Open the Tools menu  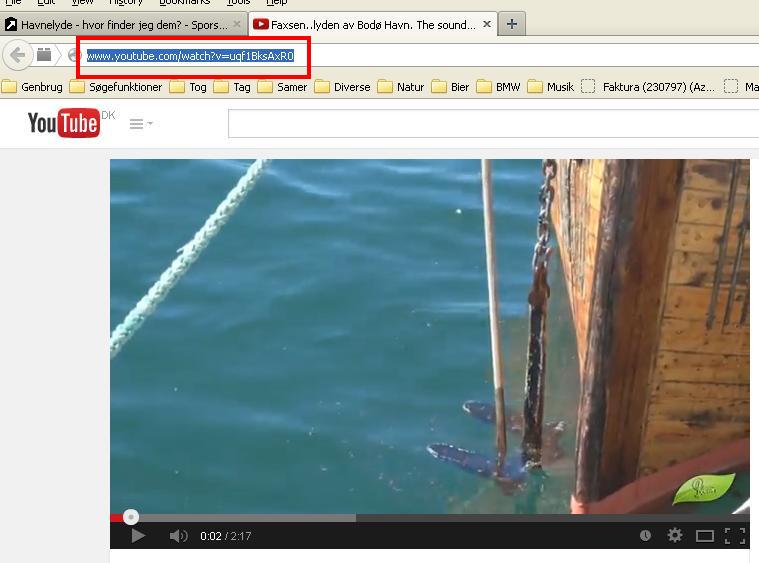coord(238,2)
